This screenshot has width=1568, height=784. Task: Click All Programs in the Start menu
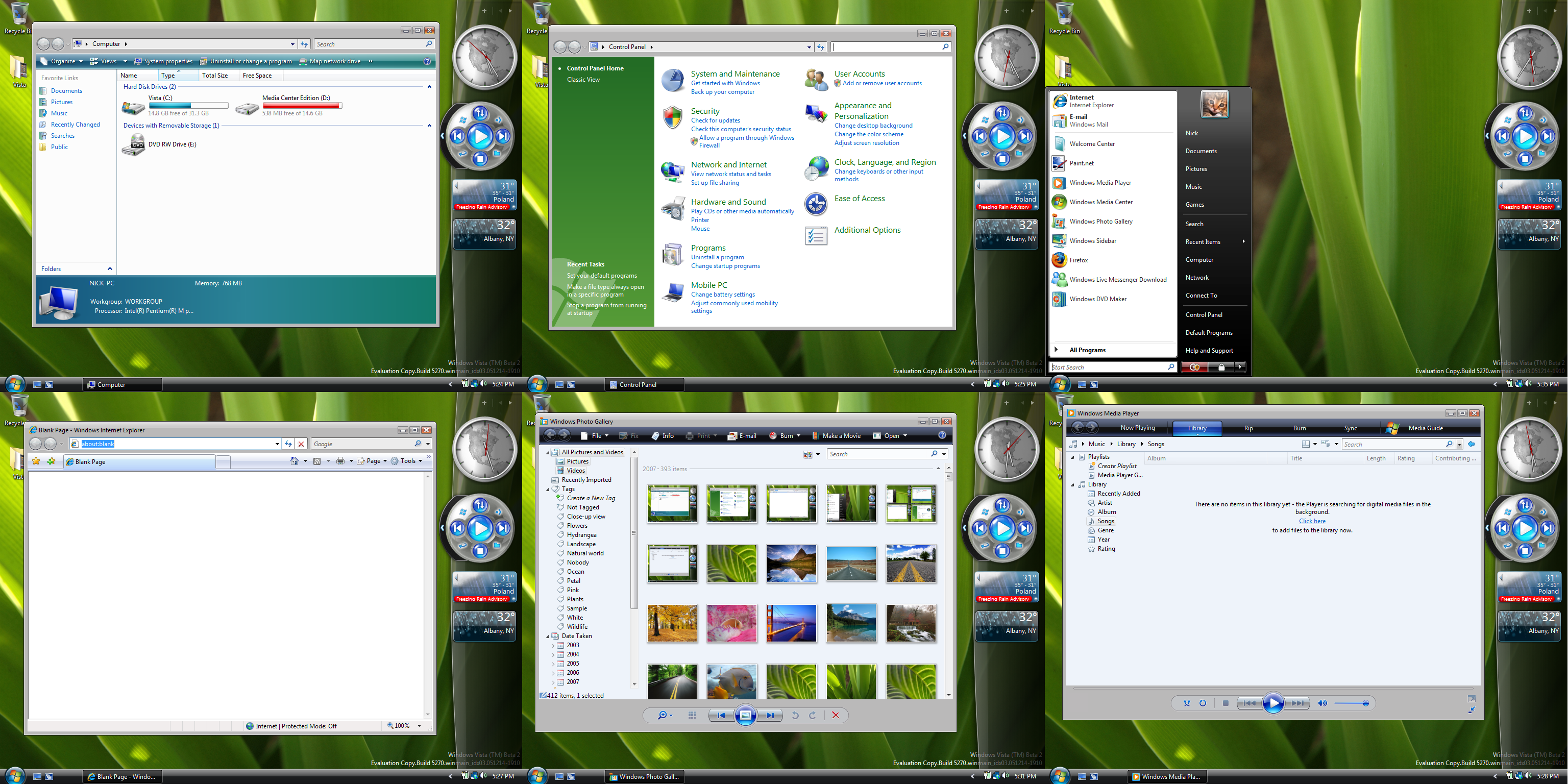point(1087,350)
